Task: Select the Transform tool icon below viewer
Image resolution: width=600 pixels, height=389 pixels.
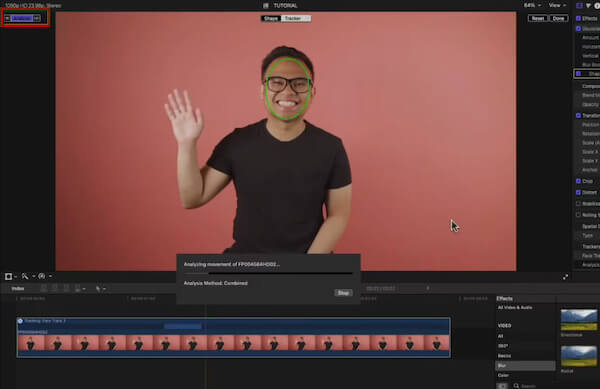Action: (x=8, y=276)
